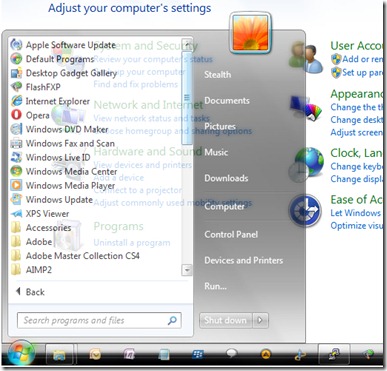Open the Opera browser icon
Screen dimensions: 387x371
coord(16,115)
